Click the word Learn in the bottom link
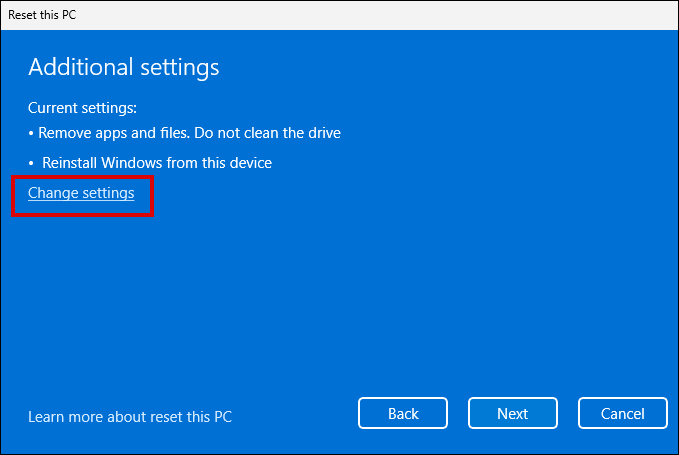The width and height of the screenshot is (679, 455). click(47, 416)
